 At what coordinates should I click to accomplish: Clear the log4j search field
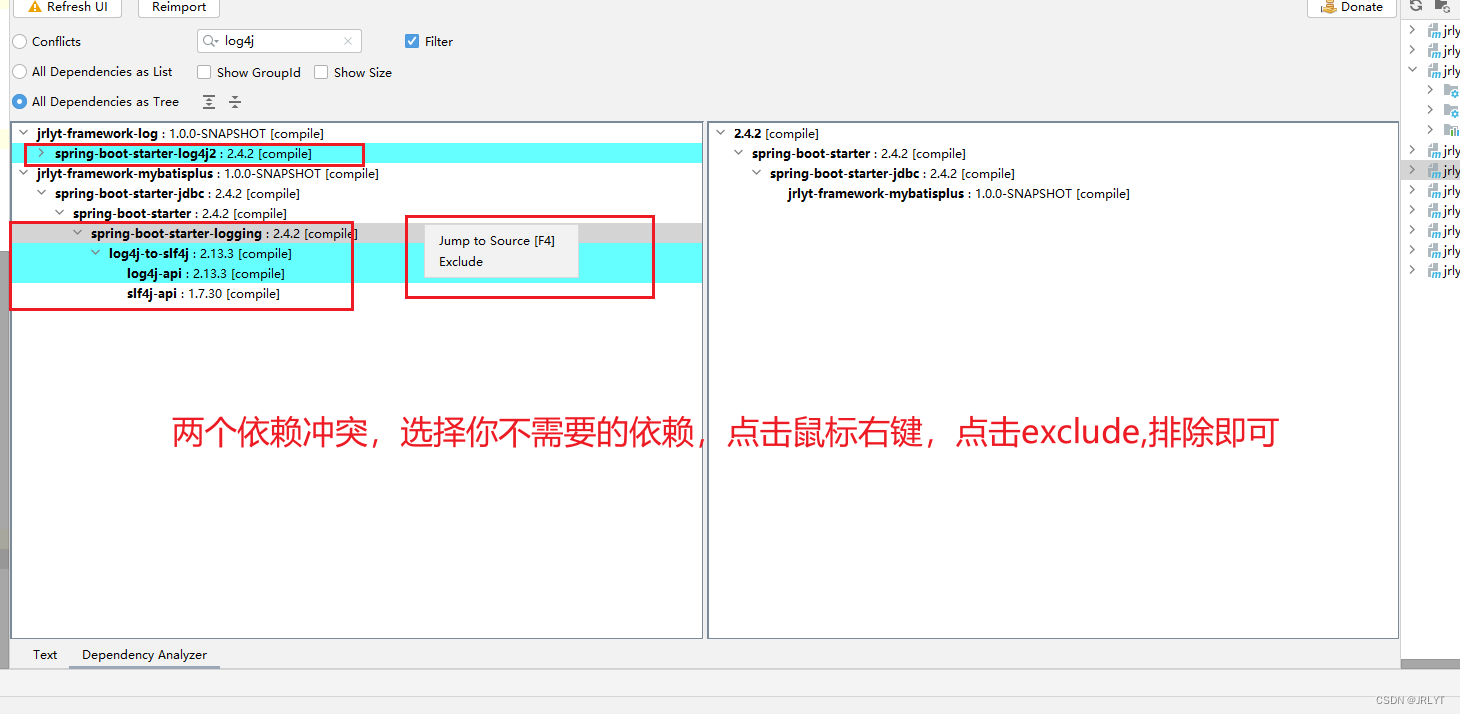pos(348,41)
